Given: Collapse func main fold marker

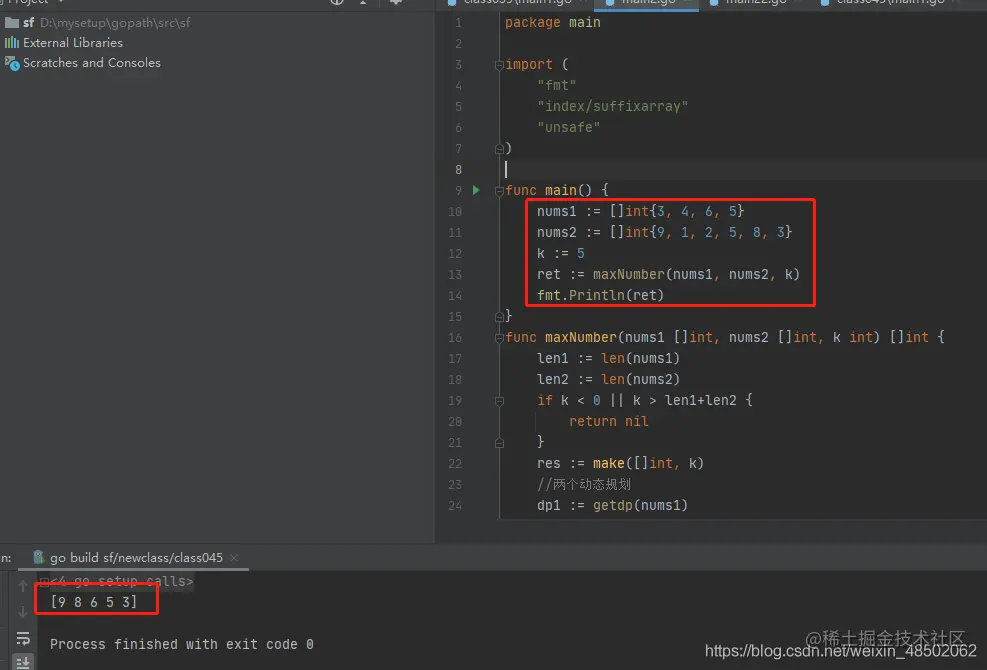Looking at the screenshot, I should pos(499,191).
